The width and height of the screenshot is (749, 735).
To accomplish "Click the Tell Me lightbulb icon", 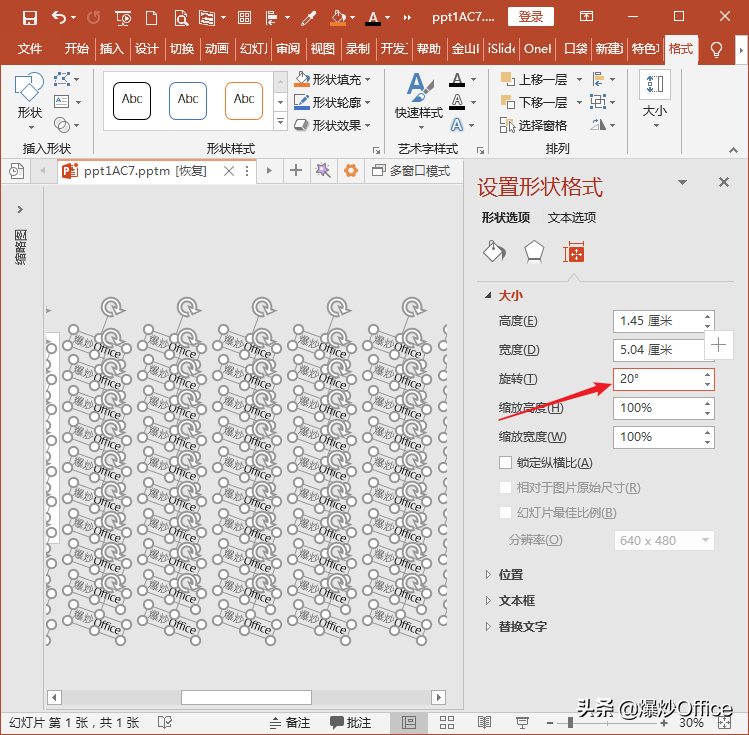I will [716, 49].
